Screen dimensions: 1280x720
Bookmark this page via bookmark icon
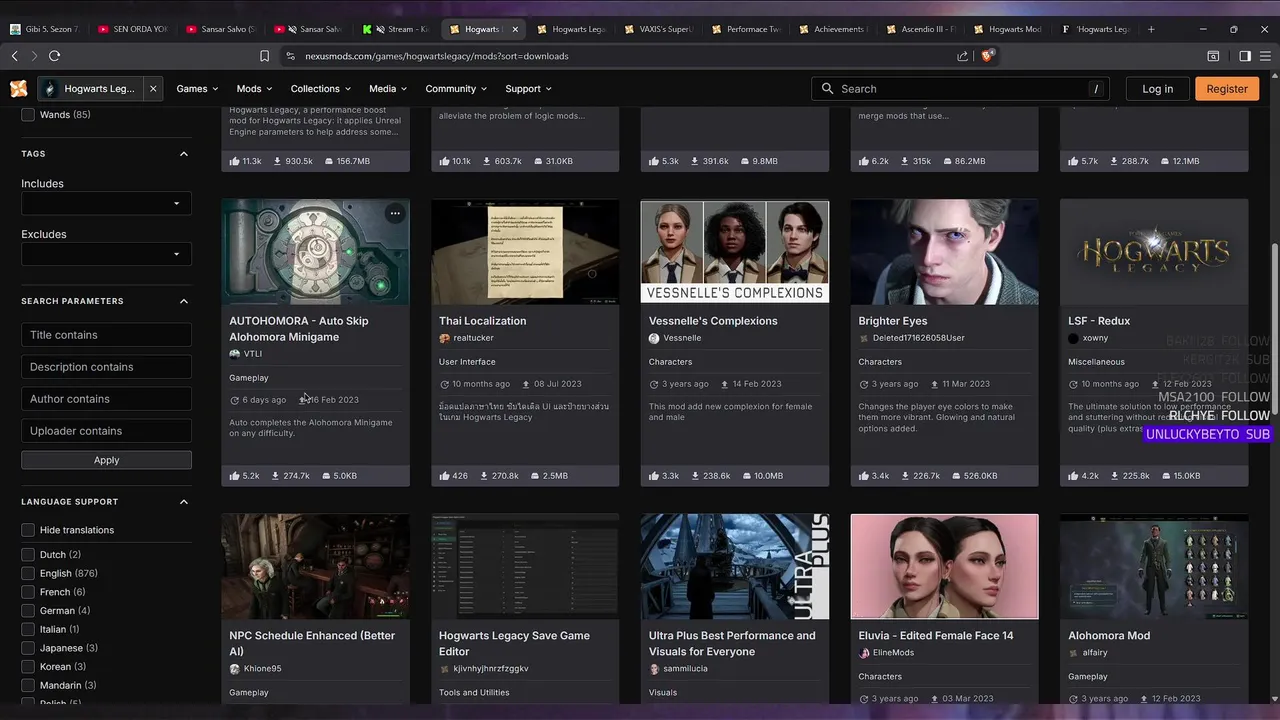point(264,56)
